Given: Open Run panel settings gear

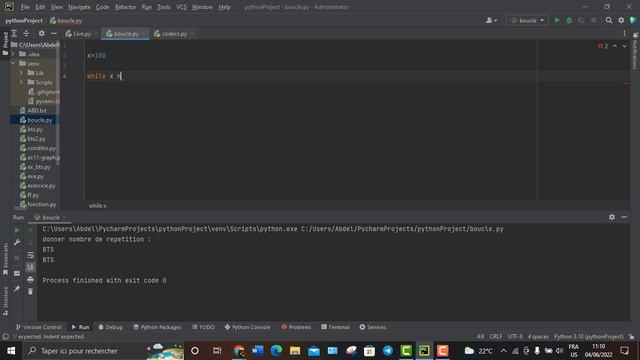Looking at the screenshot, I should (x=611, y=217).
